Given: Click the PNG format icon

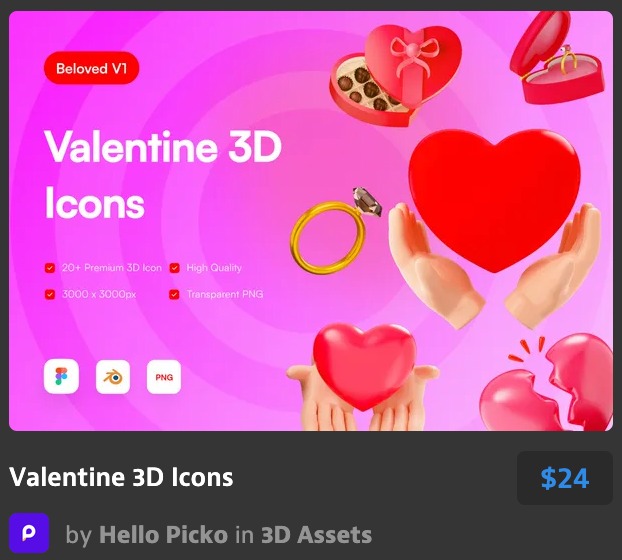Looking at the screenshot, I should [x=164, y=377].
